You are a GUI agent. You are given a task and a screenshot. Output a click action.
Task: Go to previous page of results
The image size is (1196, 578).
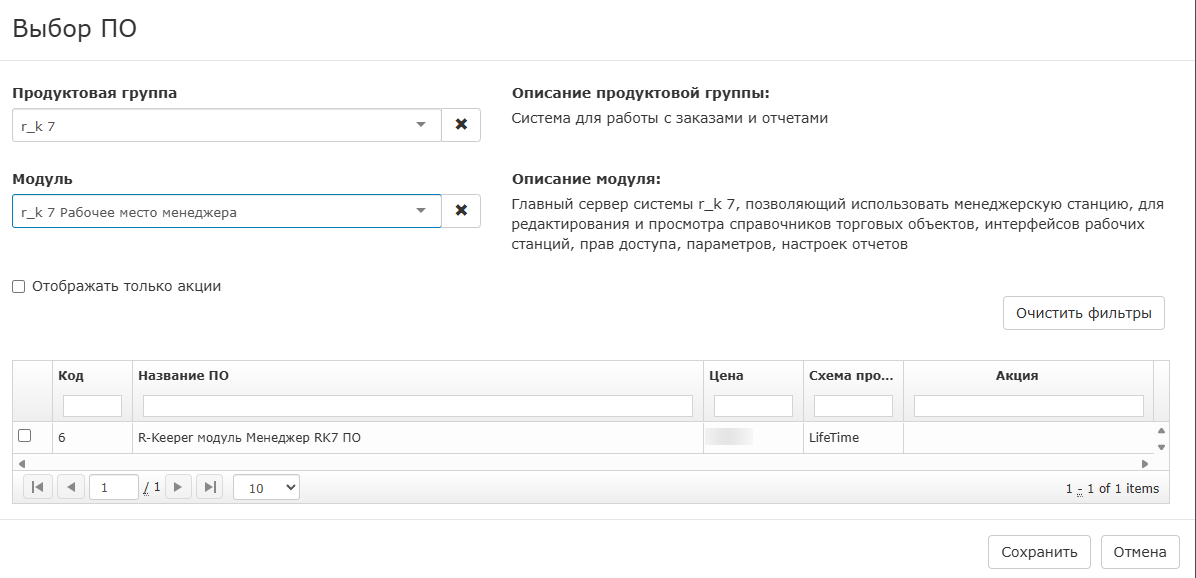tap(70, 487)
